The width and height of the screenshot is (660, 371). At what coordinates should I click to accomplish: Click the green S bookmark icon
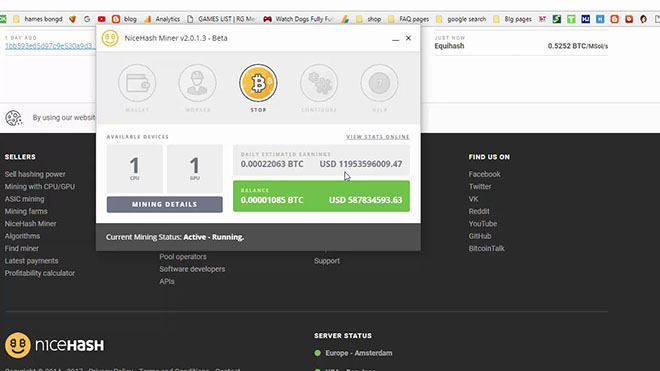(557, 19)
